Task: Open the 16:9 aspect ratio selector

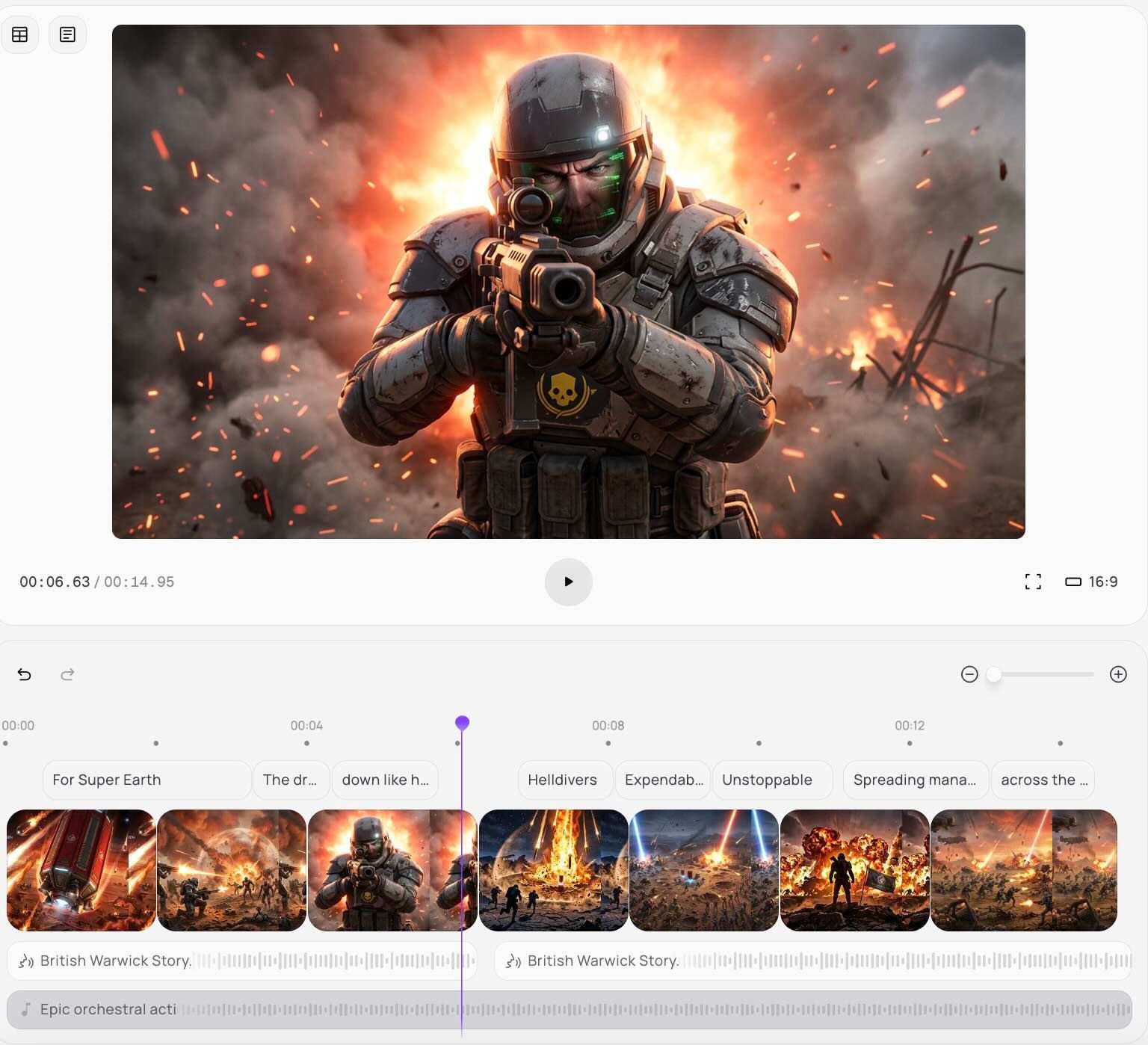Action: [1091, 582]
